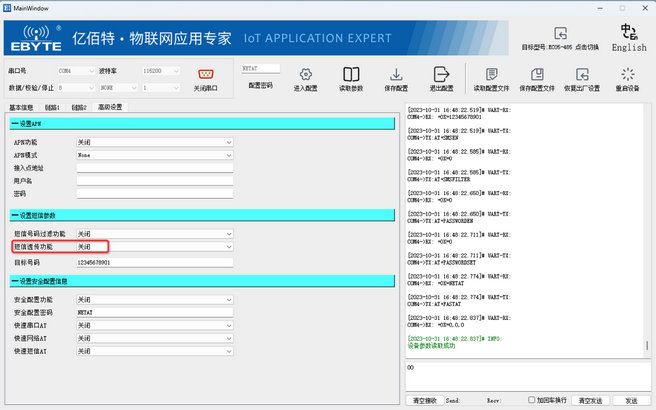The height and width of the screenshot is (410, 656).
Task: Switch to the 基本信息 tab
Action: coord(21,107)
